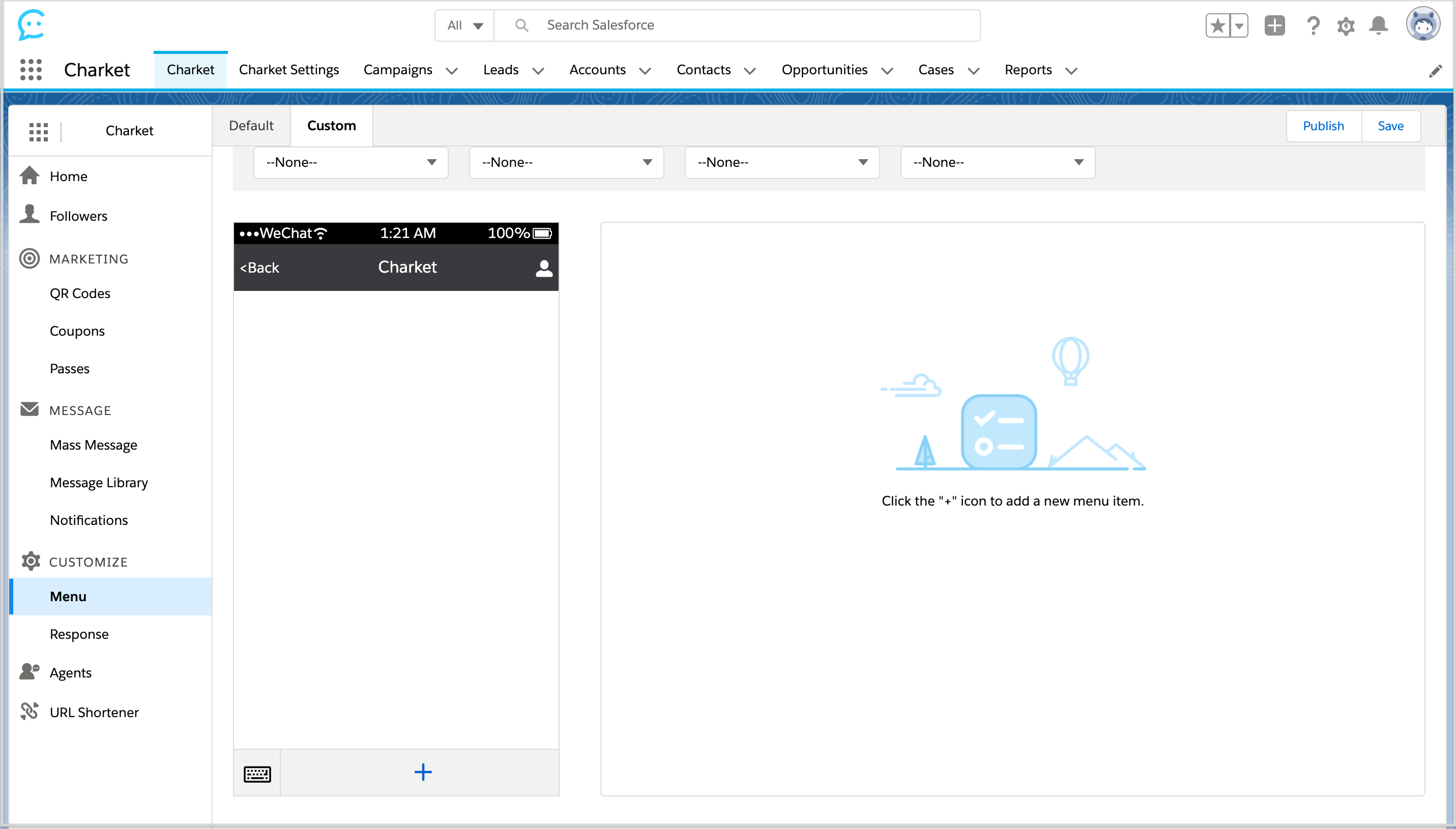The height and width of the screenshot is (829, 1456).
Task: Click Back in the phone preview
Action: tap(259, 268)
